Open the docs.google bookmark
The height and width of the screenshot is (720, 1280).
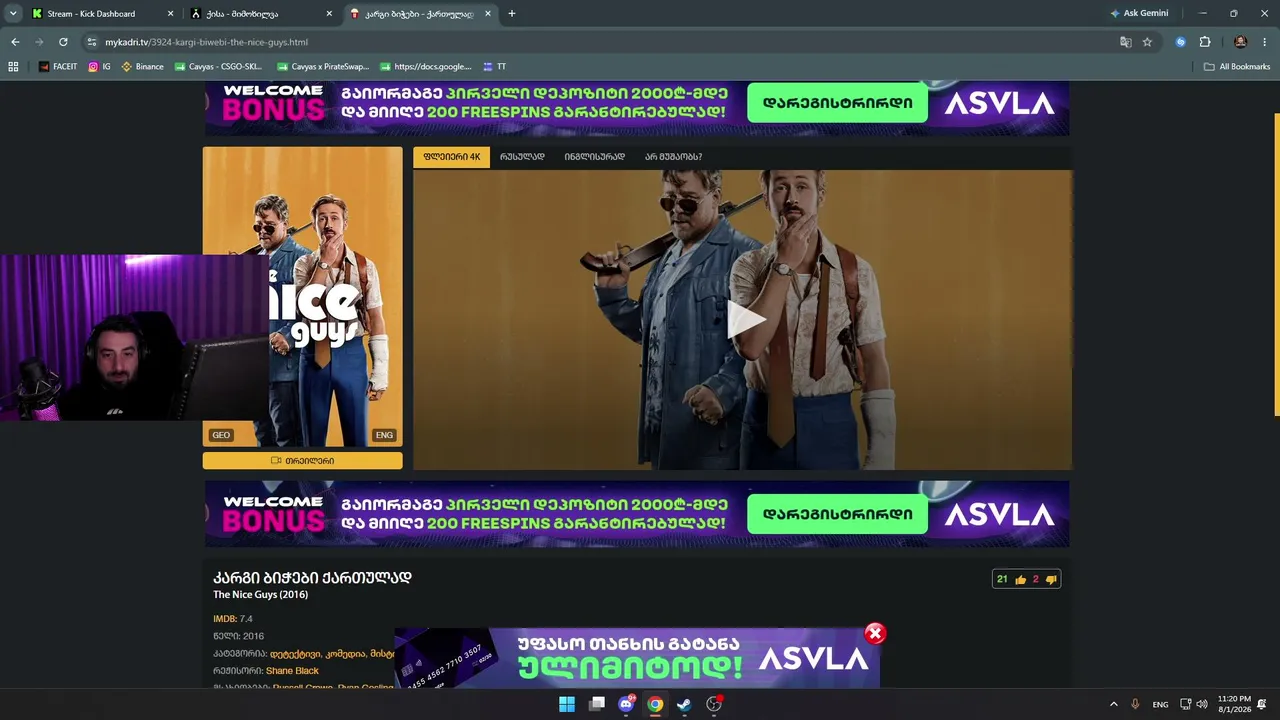tap(425, 67)
